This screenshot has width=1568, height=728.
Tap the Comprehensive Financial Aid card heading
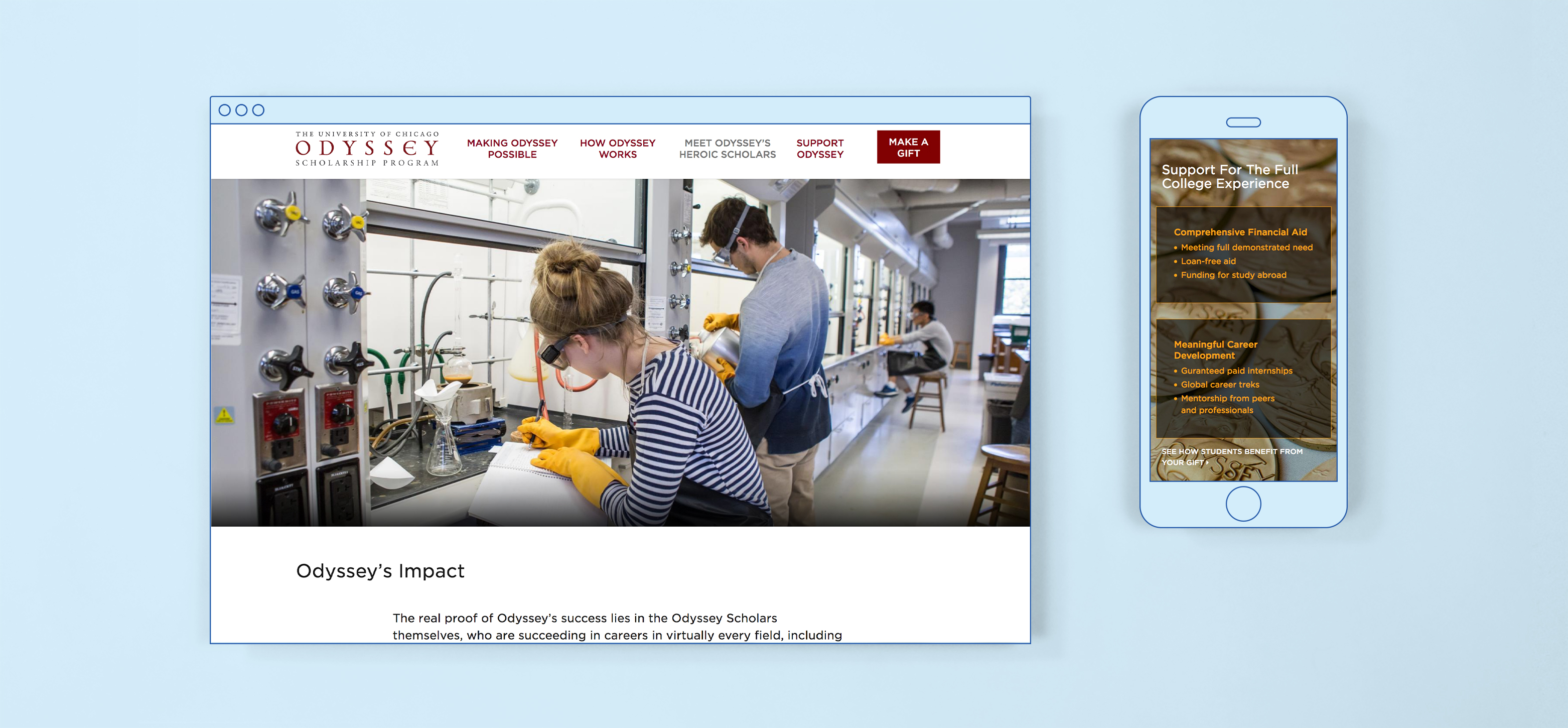(1240, 232)
